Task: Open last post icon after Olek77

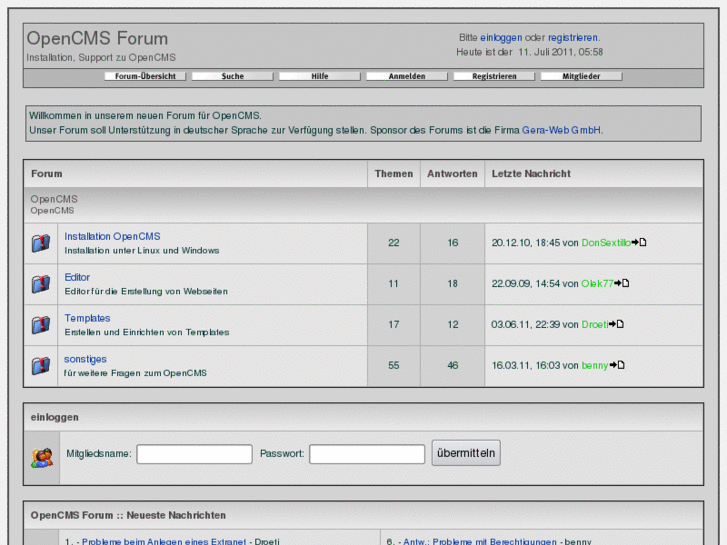Action: click(x=622, y=283)
